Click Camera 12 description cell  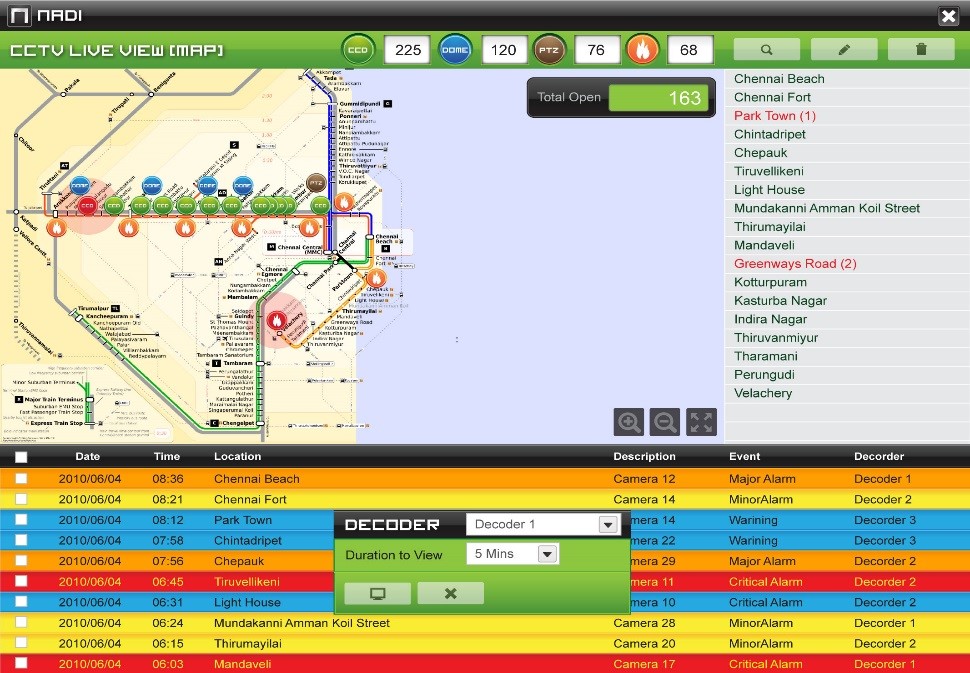(x=644, y=479)
